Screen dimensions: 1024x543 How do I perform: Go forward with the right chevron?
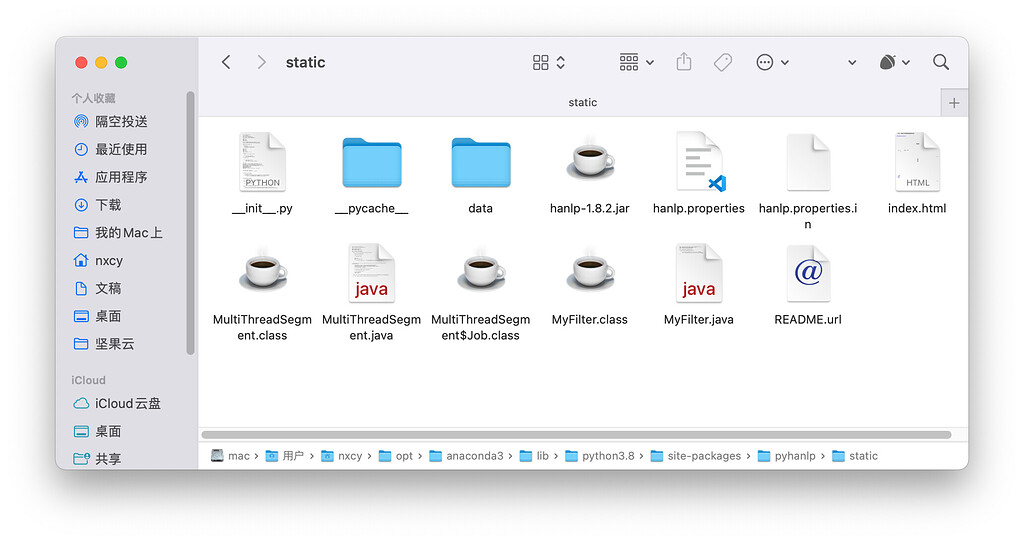[261, 62]
